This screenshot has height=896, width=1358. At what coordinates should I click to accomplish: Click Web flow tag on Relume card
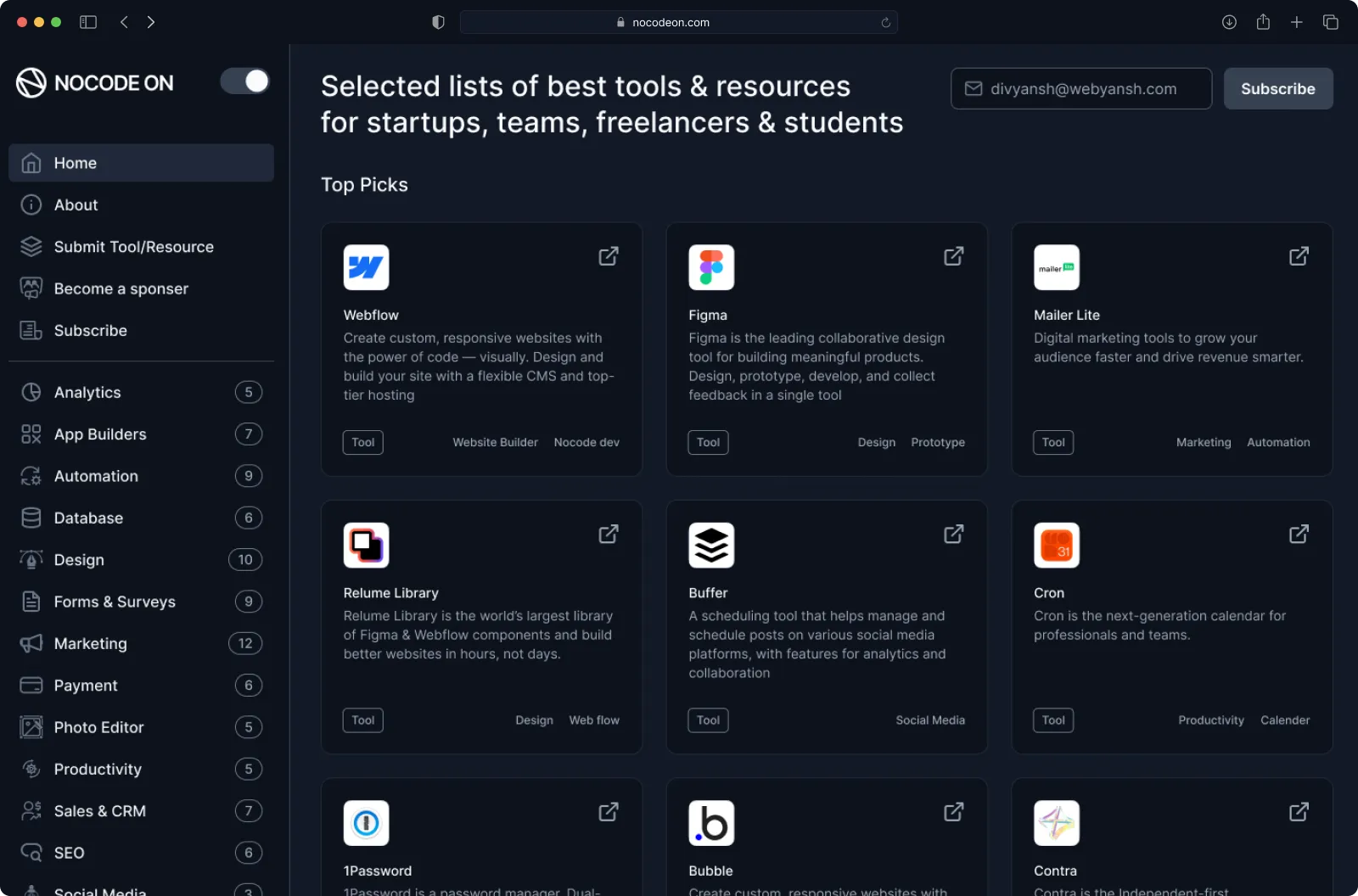pos(594,720)
